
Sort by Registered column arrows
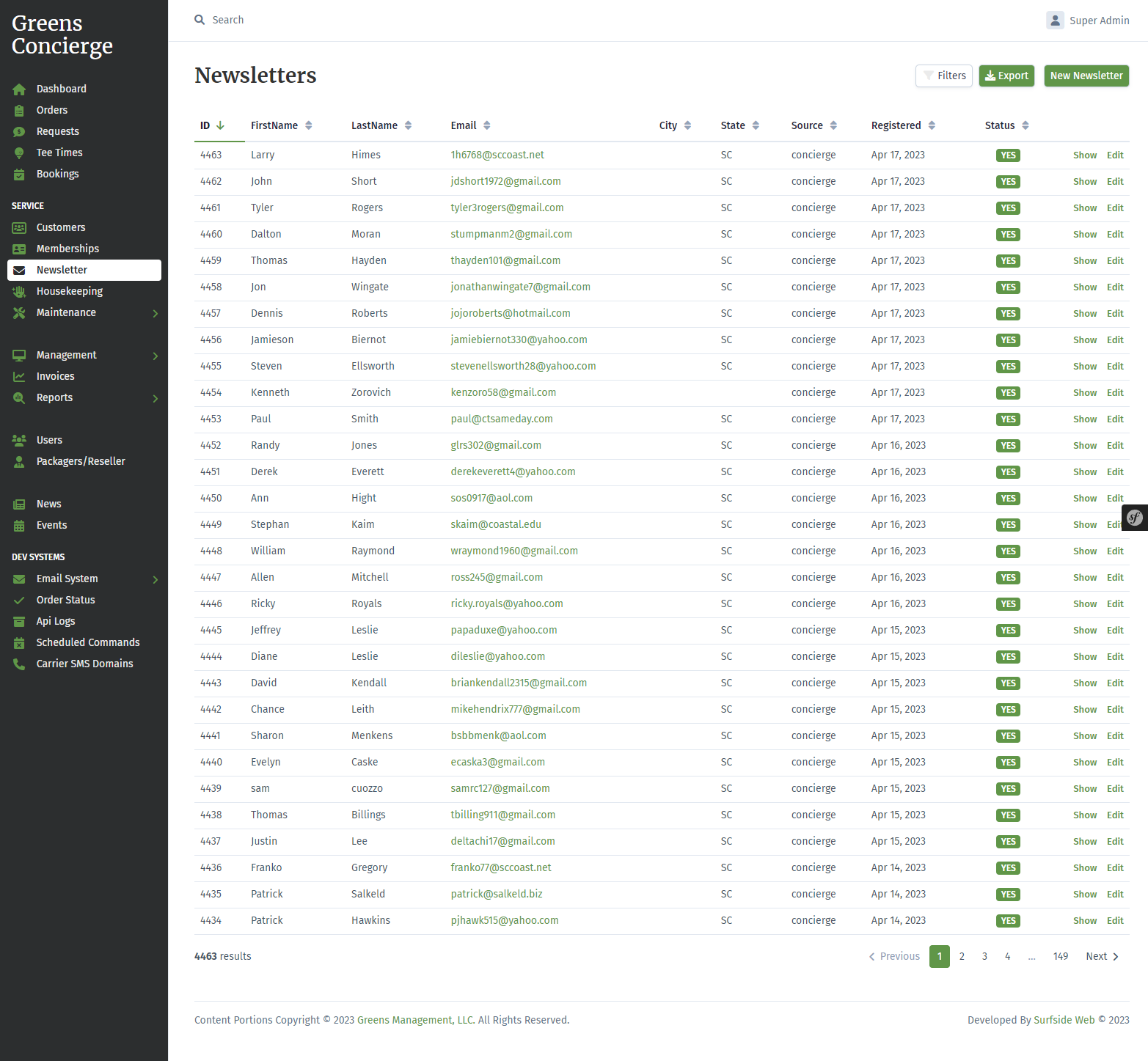coord(932,125)
